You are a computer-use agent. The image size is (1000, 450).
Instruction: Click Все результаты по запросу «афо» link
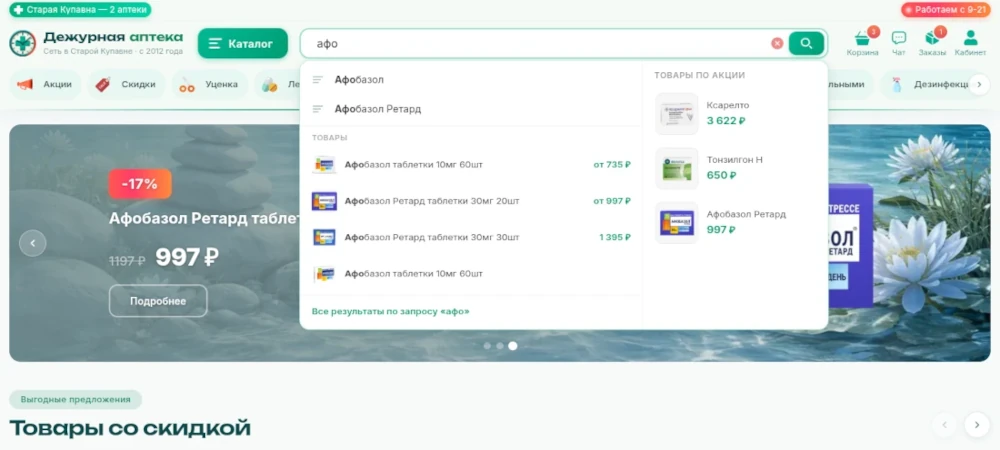(x=390, y=312)
